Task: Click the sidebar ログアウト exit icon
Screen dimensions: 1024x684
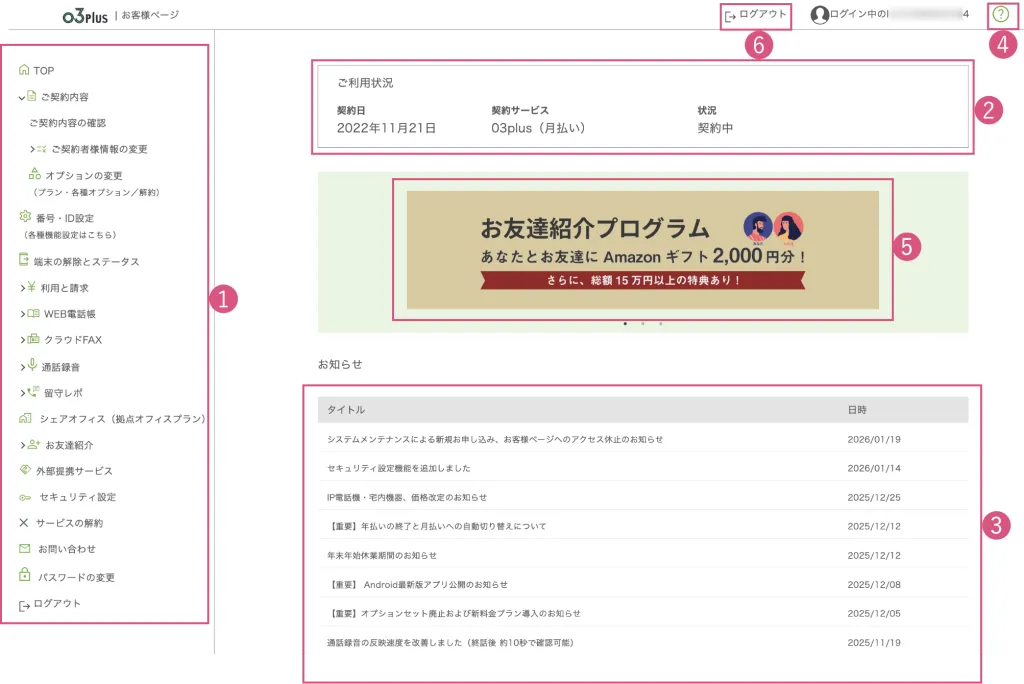Action: (x=24, y=606)
